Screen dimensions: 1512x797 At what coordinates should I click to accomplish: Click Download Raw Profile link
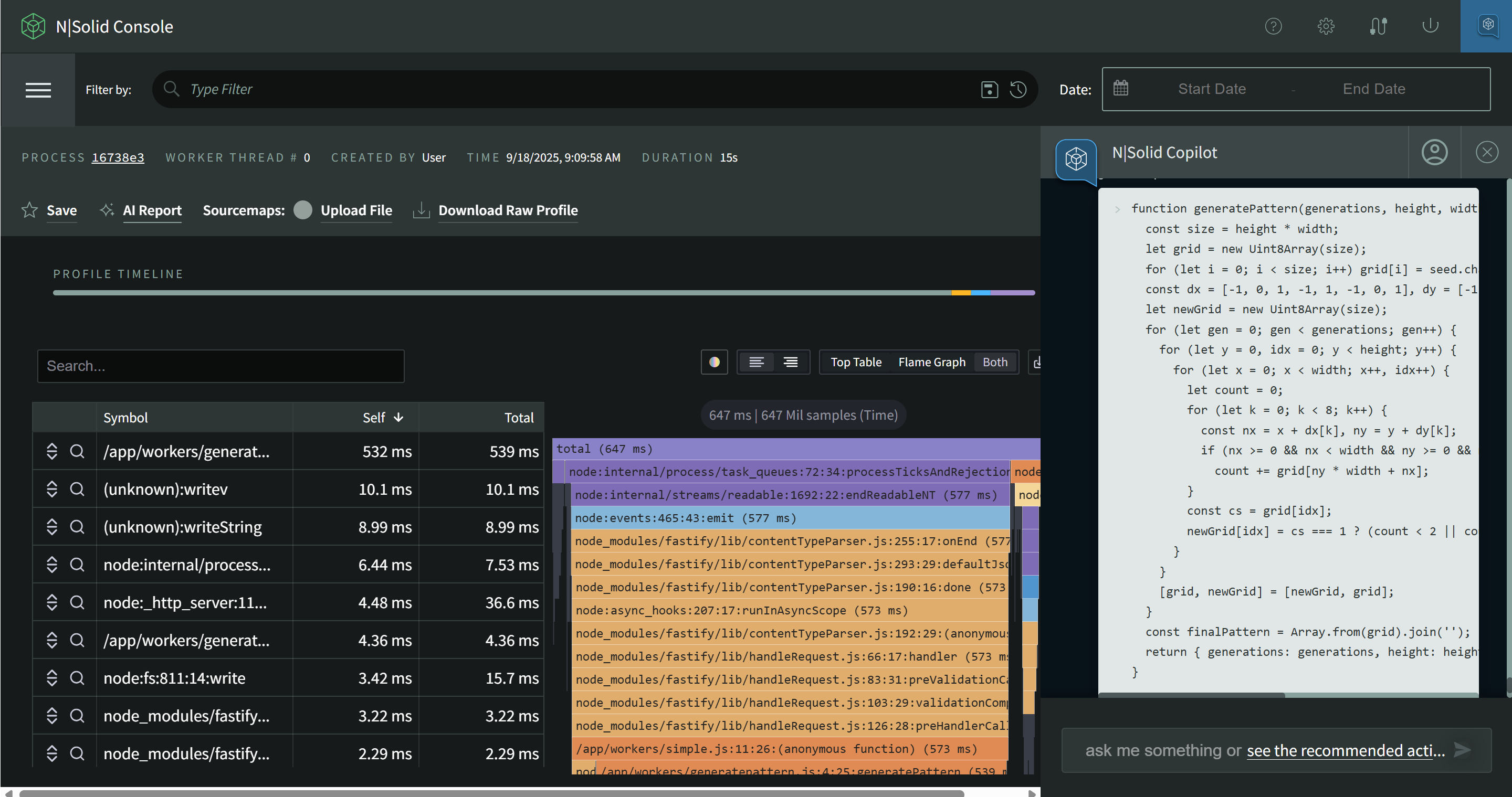(x=508, y=210)
